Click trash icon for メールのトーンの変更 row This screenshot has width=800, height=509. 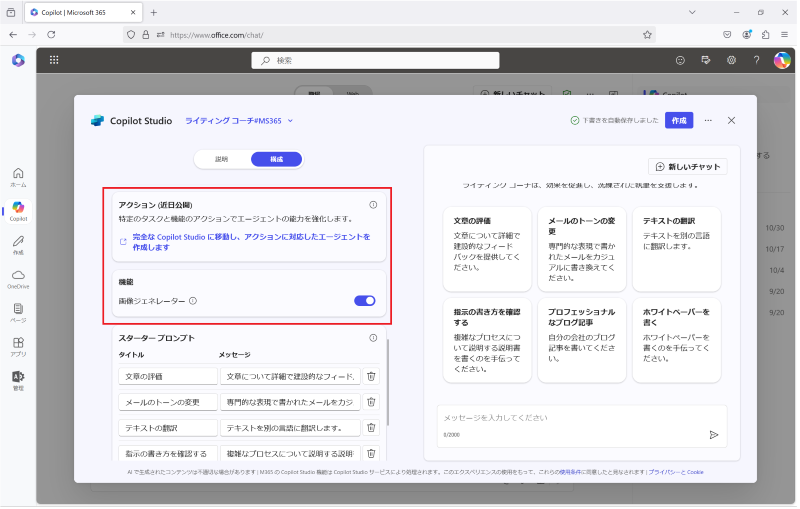point(372,403)
